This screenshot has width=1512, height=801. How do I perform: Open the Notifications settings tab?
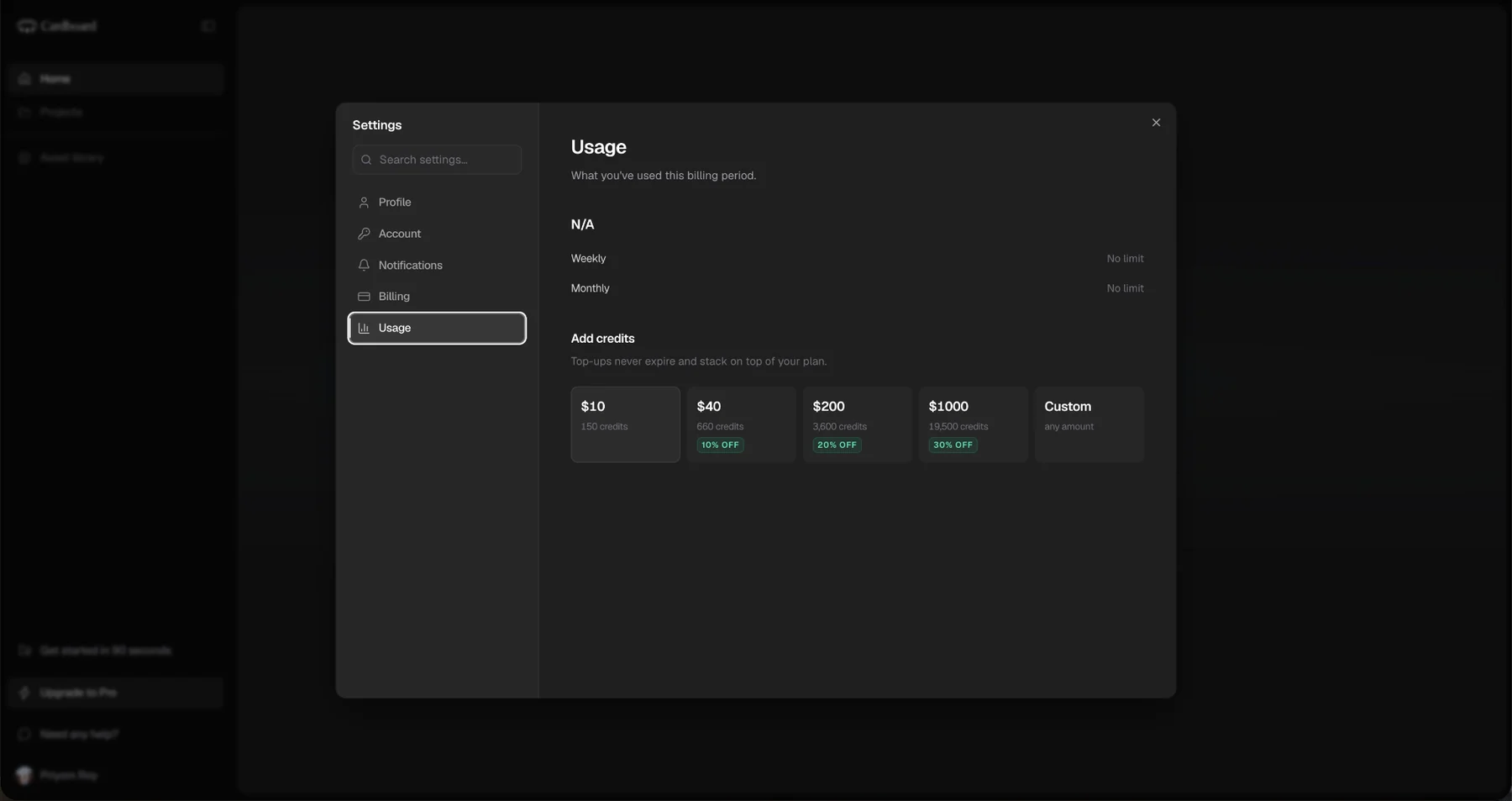point(437,265)
